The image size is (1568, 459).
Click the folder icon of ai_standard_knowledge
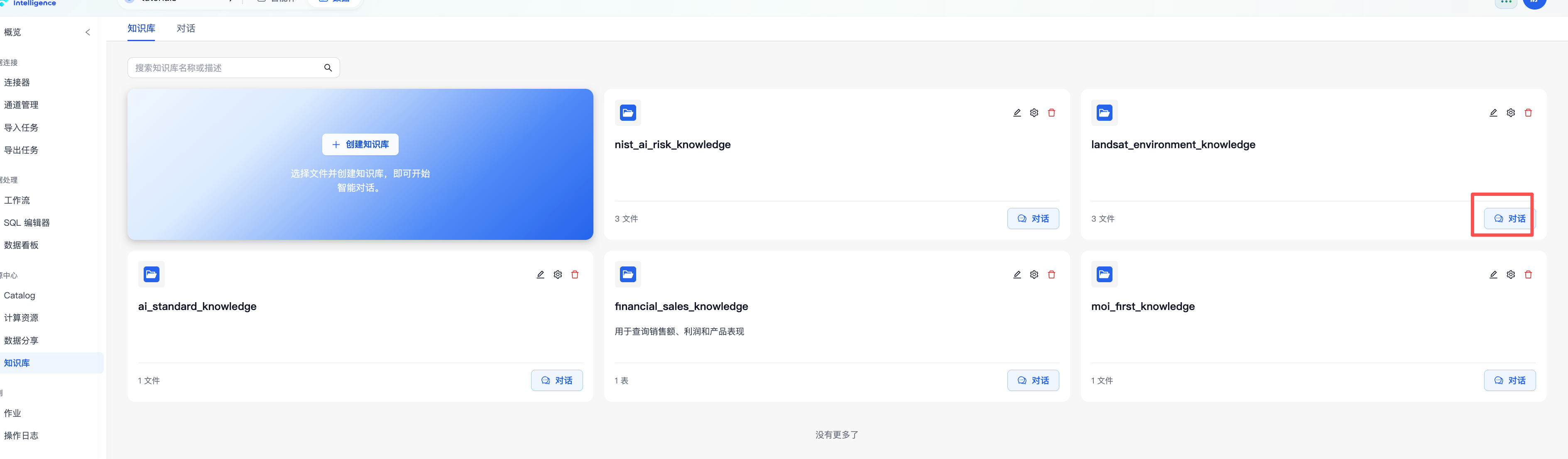151,275
